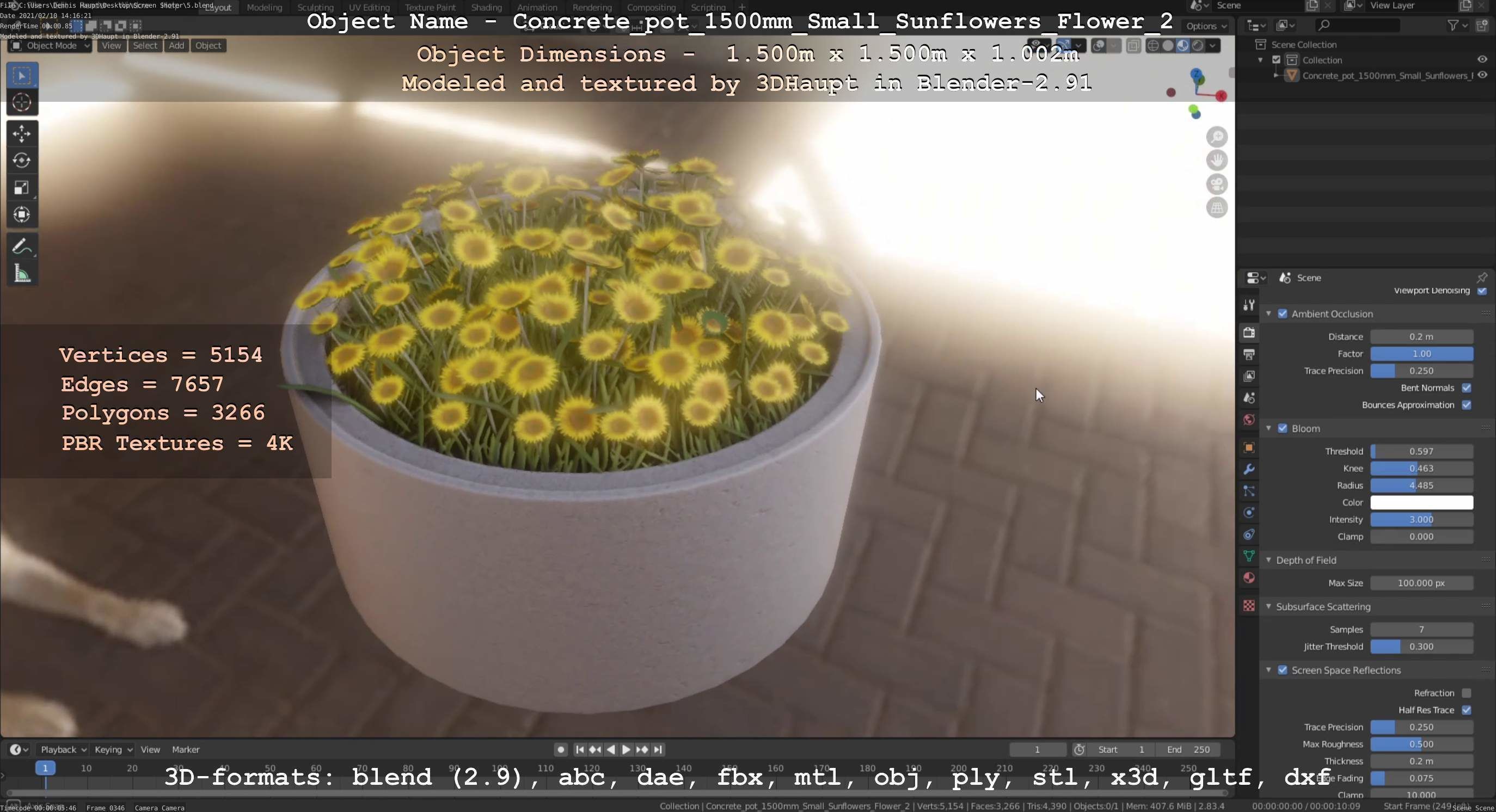This screenshot has width=1496, height=812.
Task: Open the Select menu
Action: click(145, 46)
